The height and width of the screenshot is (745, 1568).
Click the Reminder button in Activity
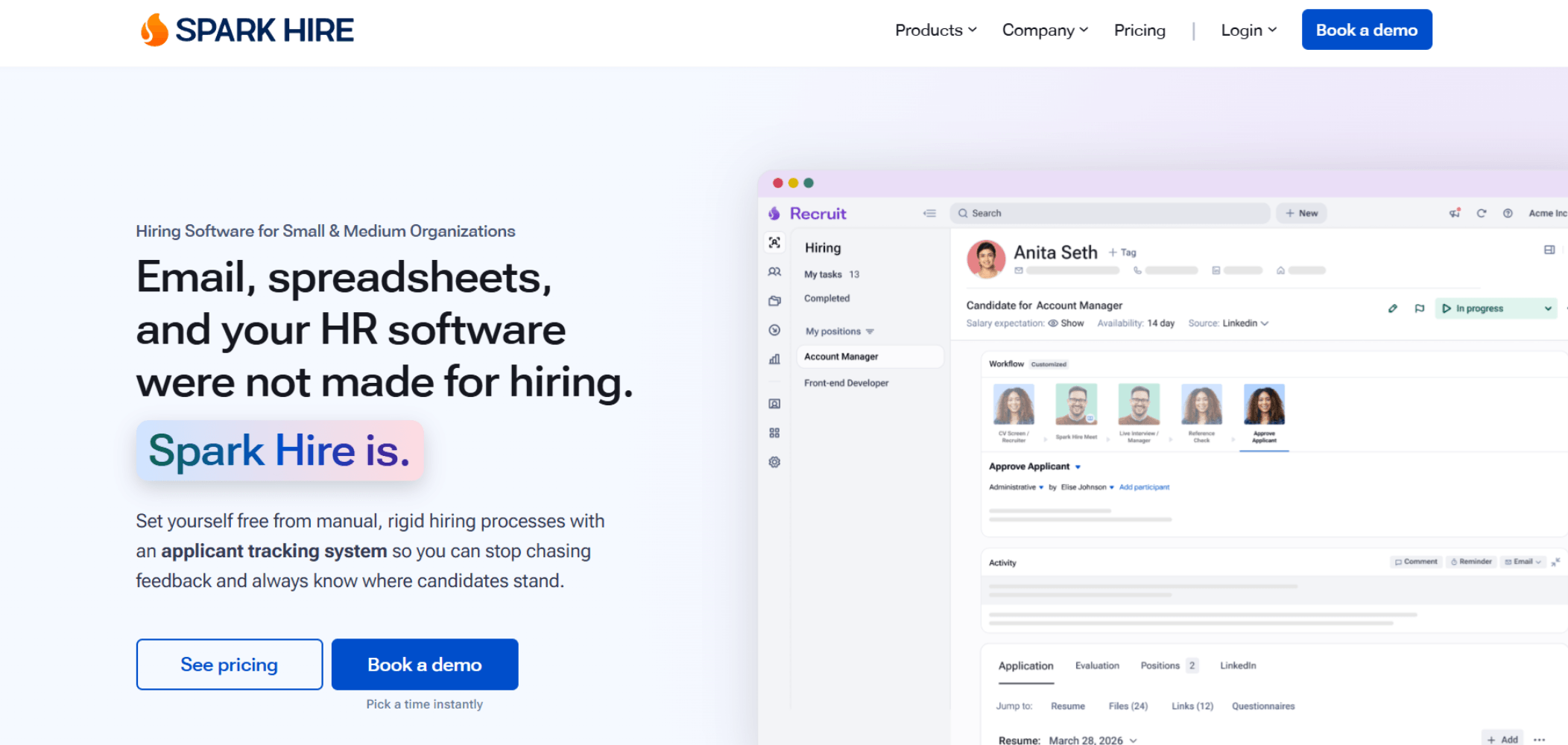click(1472, 562)
